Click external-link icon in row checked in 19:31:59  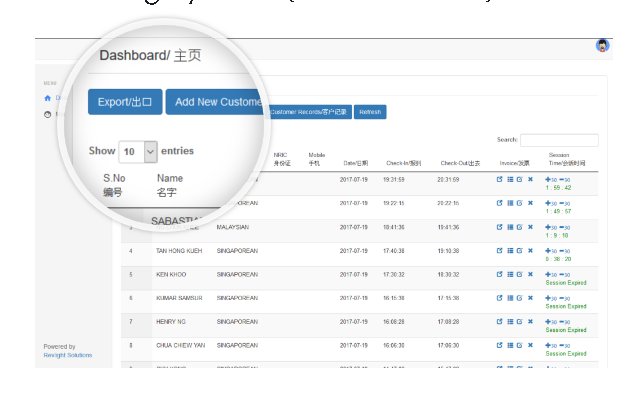tap(499, 180)
